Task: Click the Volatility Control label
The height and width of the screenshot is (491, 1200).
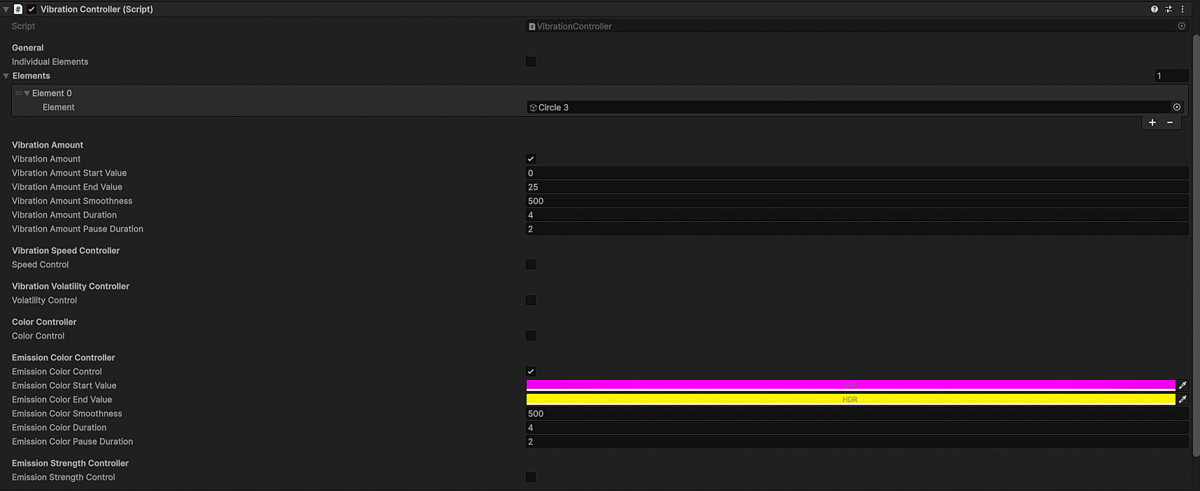Action: (x=44, y=300)
